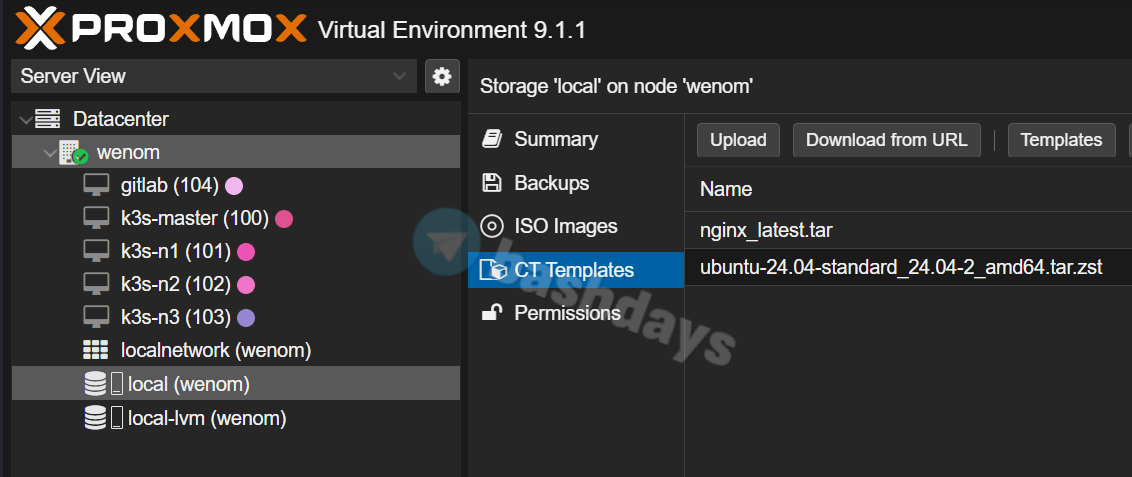Click the localnetwork grid icon
Screen dimensions: 1132x477
coord(96,351)
